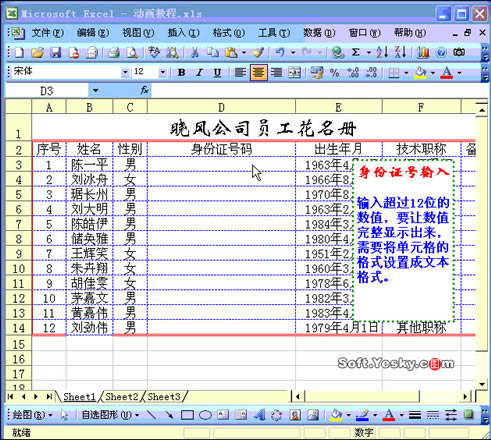Click the Name Box showing D3
The image size is (491, 440).
[x=47, y=91]
